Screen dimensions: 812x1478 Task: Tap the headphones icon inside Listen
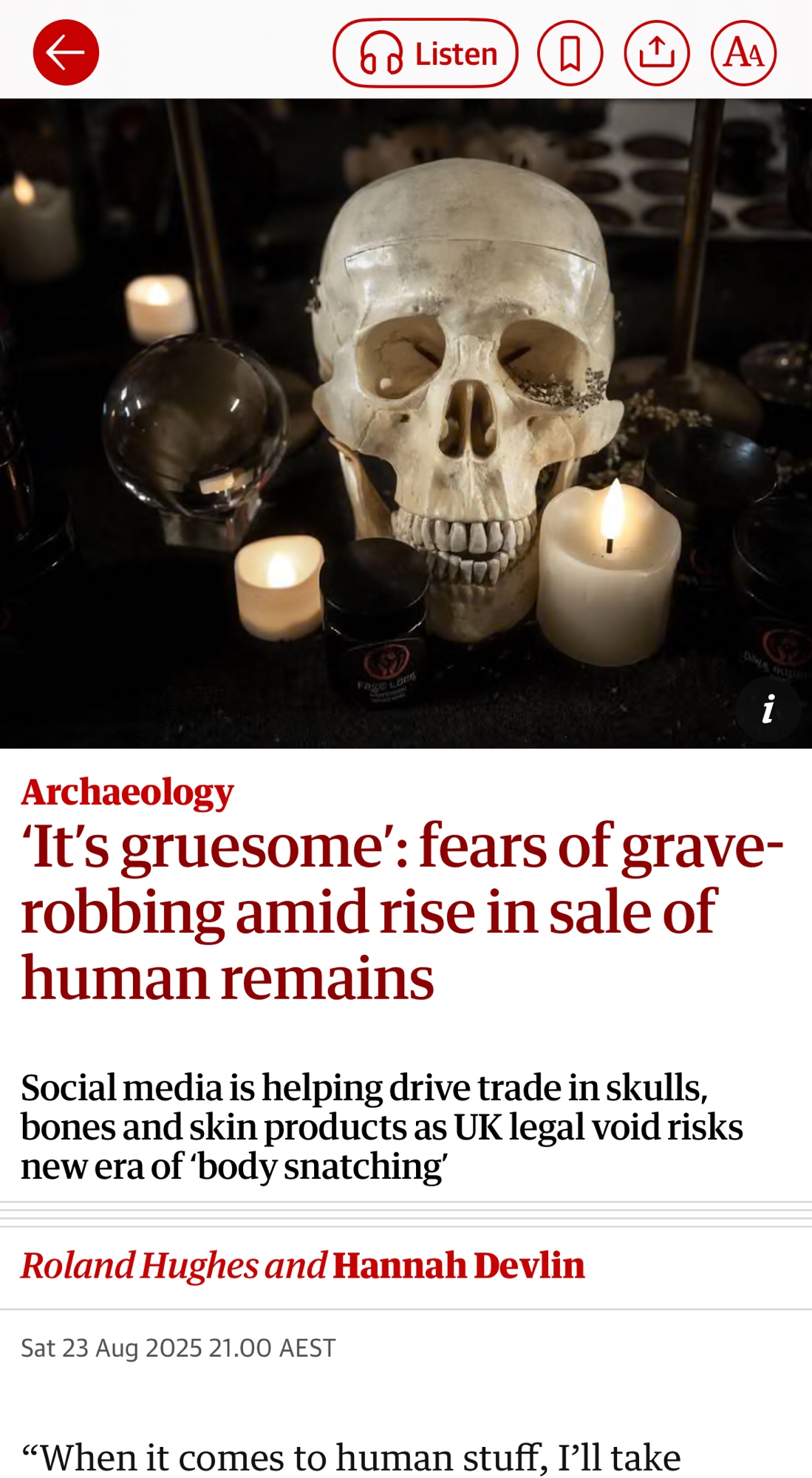point(381,54)
